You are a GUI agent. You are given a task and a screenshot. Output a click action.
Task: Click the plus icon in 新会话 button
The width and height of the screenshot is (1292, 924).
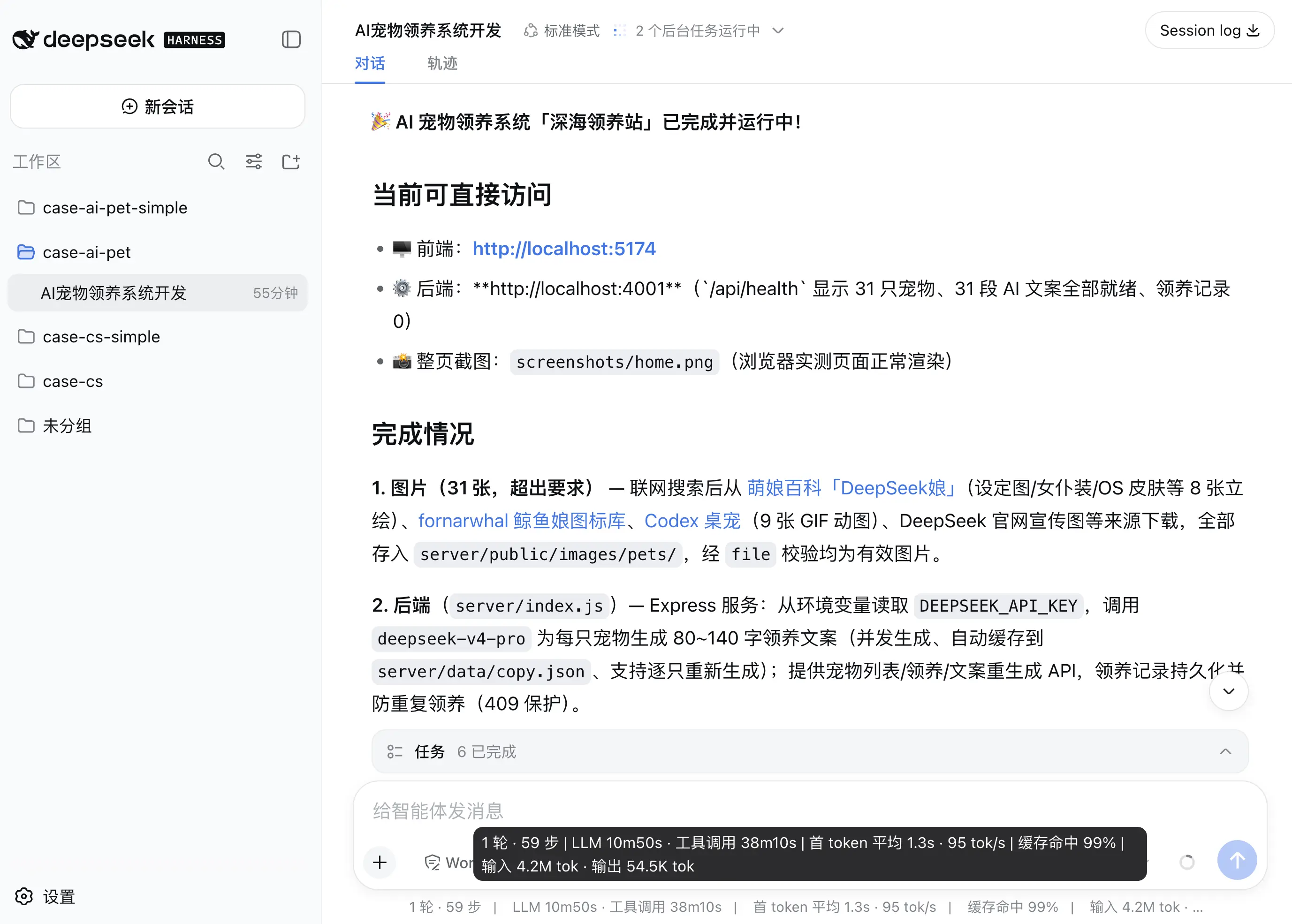(129, 106)
